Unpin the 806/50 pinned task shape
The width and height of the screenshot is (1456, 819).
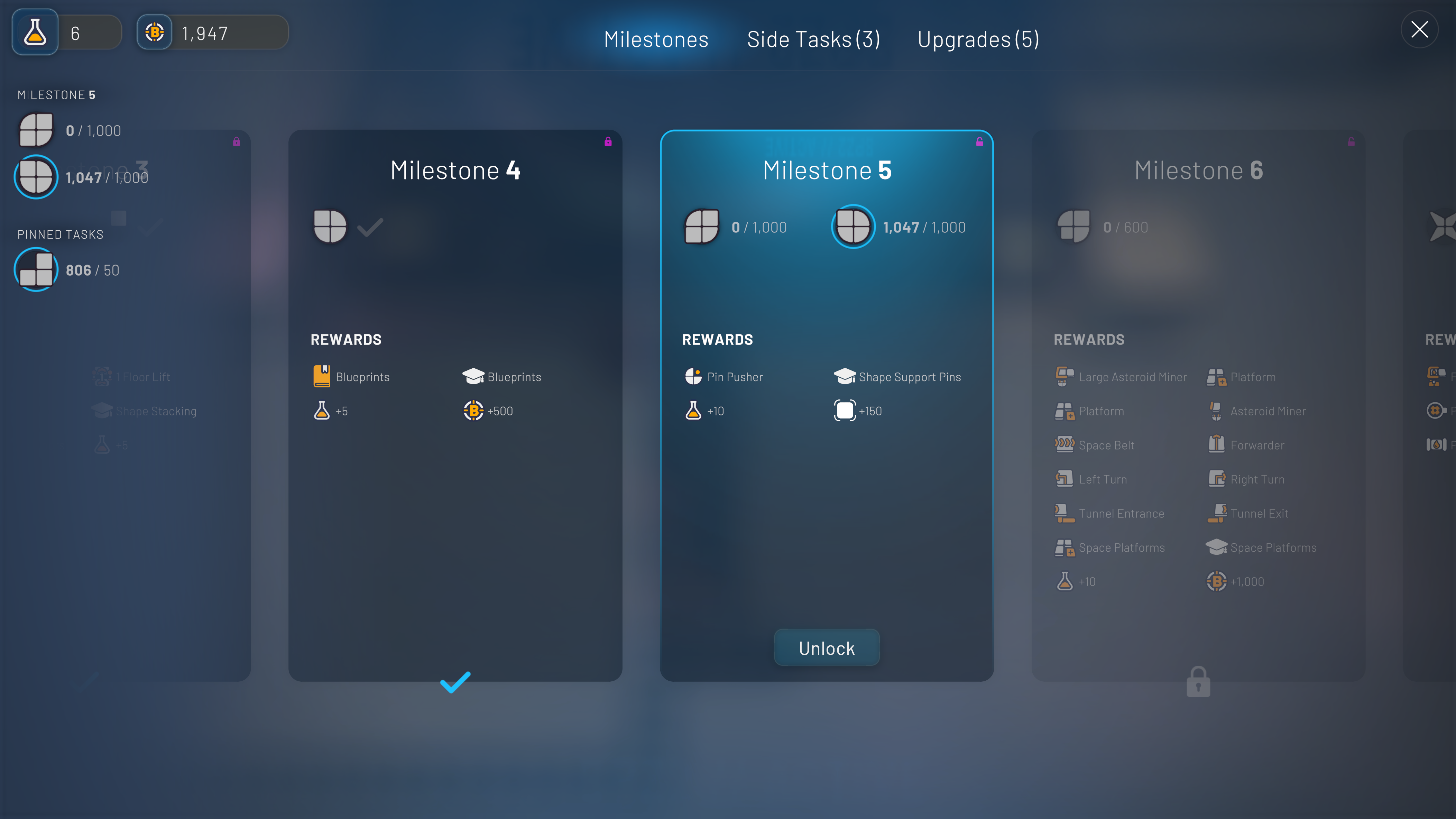(x=36, y=270)
